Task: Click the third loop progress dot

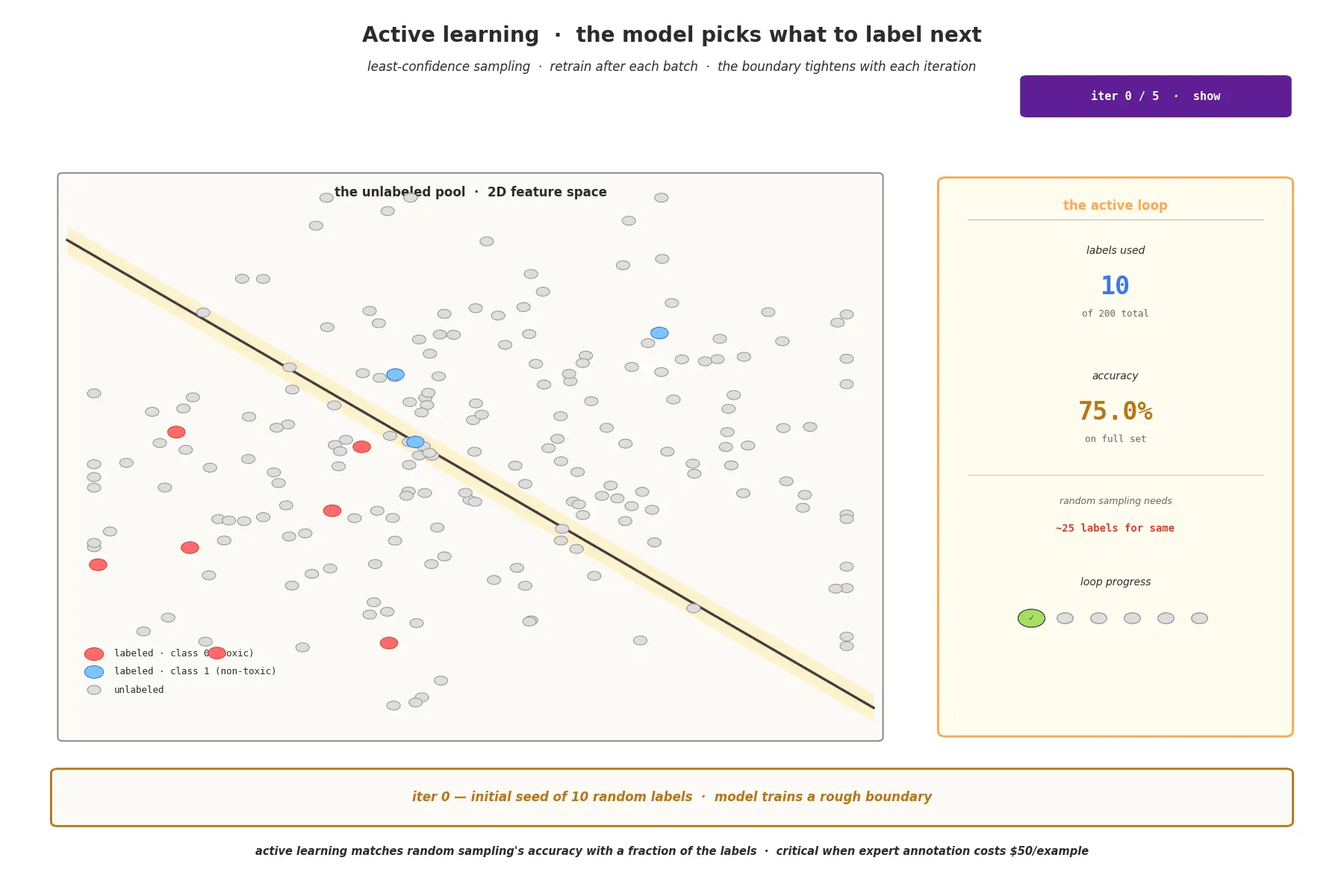Action: pyautogui.click(x=1098, y=618)
